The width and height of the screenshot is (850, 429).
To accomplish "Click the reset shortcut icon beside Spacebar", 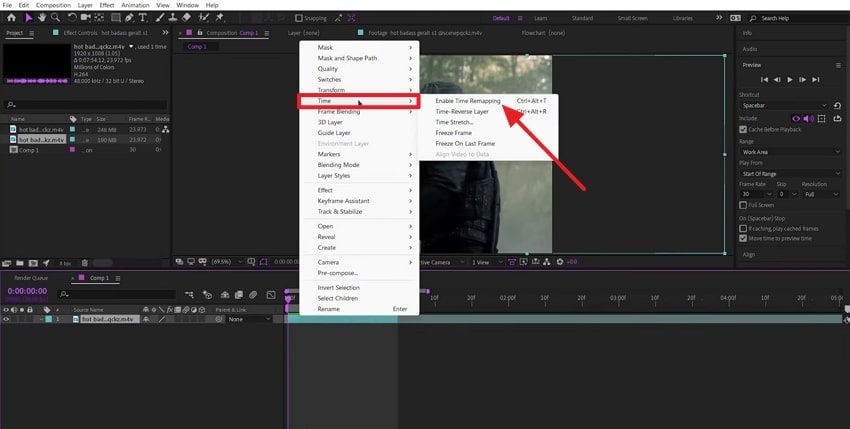I will (x=837, y=106).
